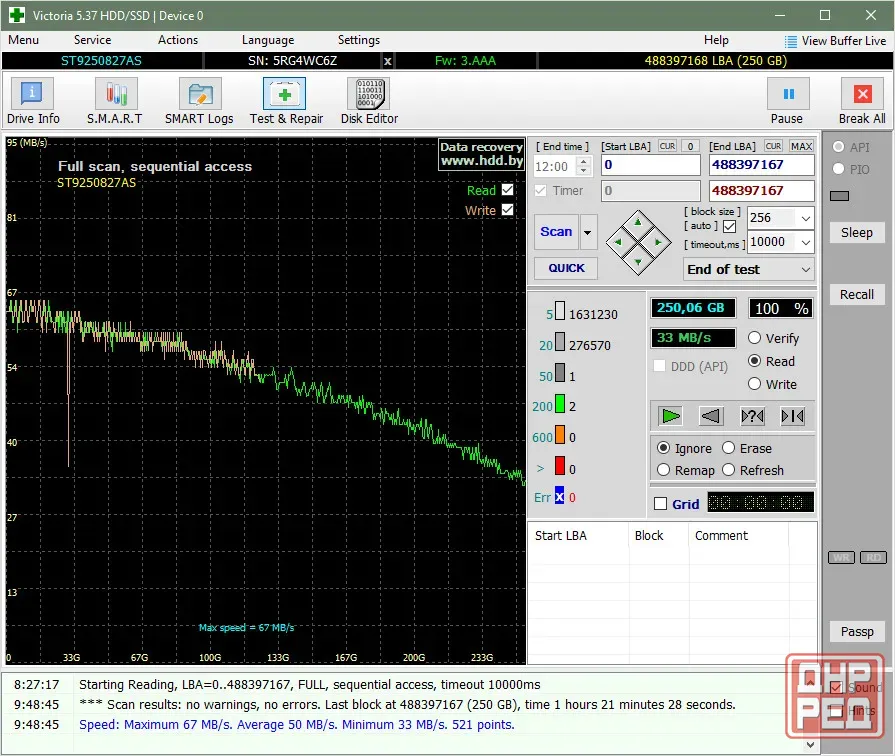This screenshot has width=895, height=756.
Task: Open the Actions menu
Action: (178, 40)
